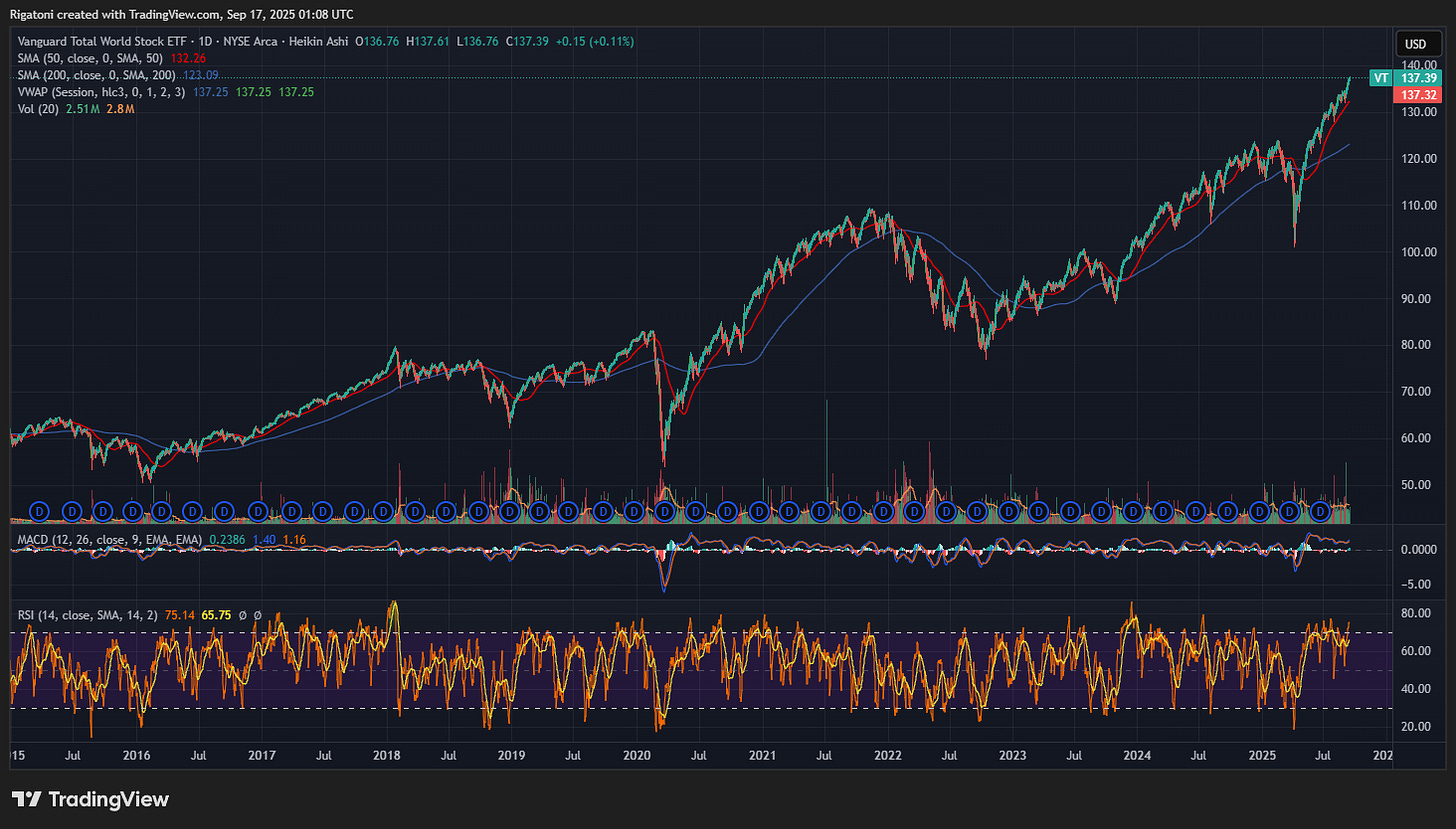Click the 2025 label on time axis
The width and height of the screenshot is (1456, 829).
point(1262,756)
